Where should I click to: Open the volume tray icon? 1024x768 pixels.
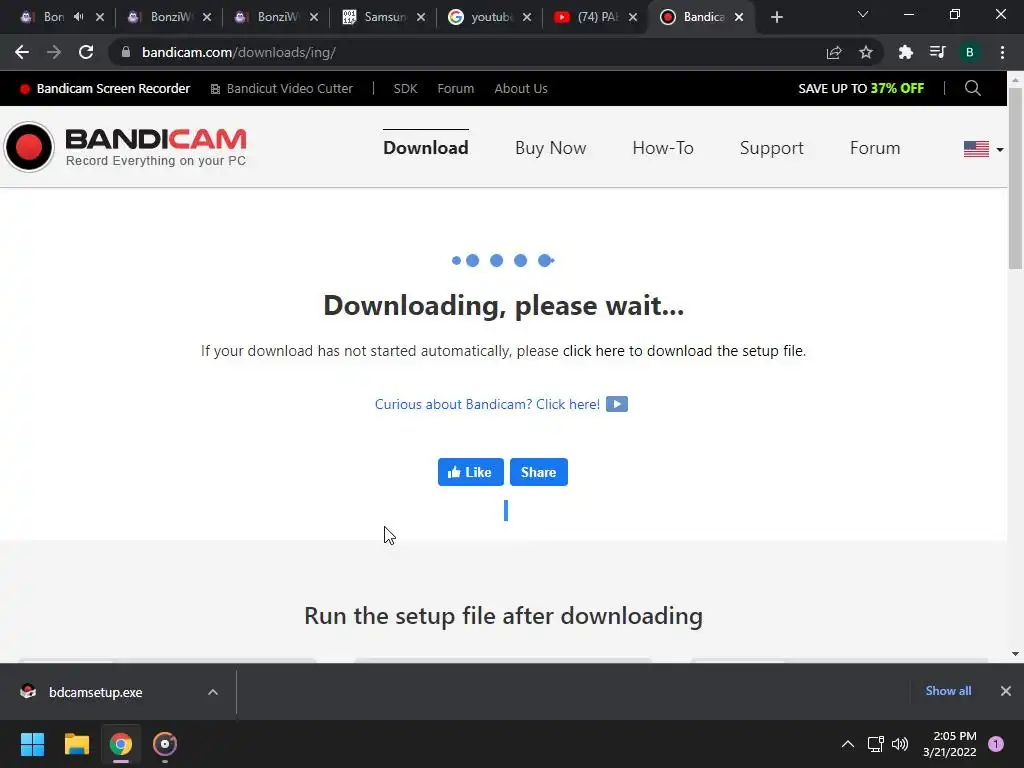(x=900, y=744)
